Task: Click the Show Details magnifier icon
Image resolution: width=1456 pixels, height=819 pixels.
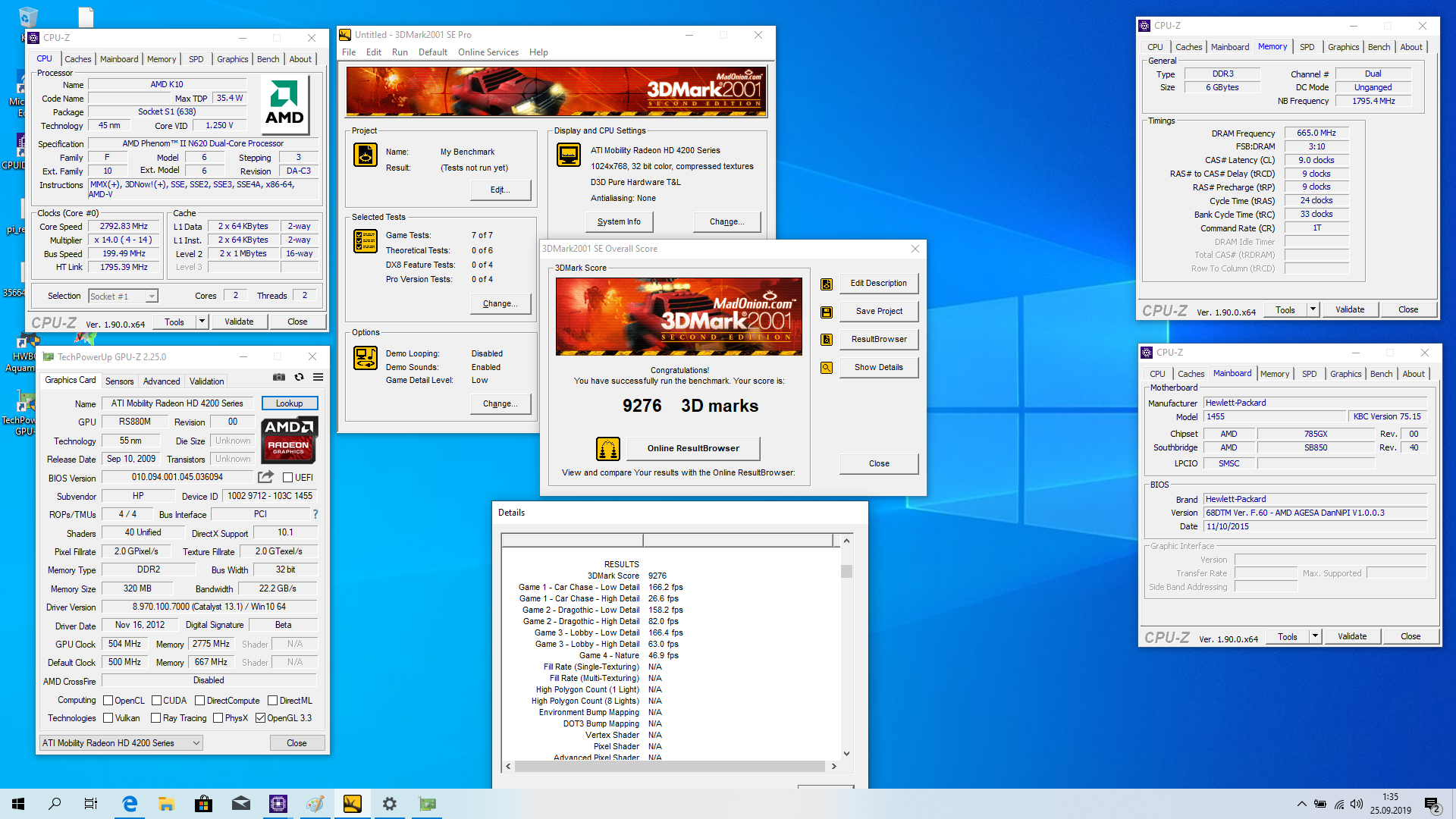Action: click(827, 368)
